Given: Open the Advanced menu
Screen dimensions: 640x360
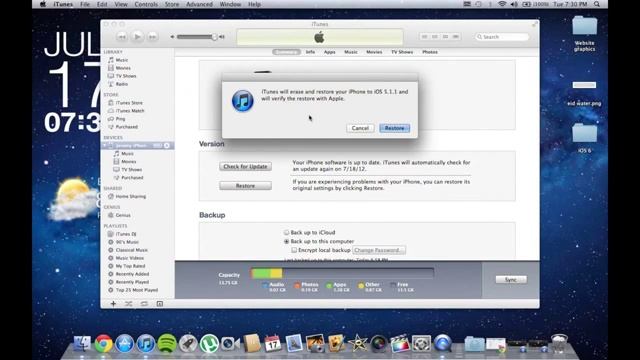Looking at the screenshot, I should (199, 4).
